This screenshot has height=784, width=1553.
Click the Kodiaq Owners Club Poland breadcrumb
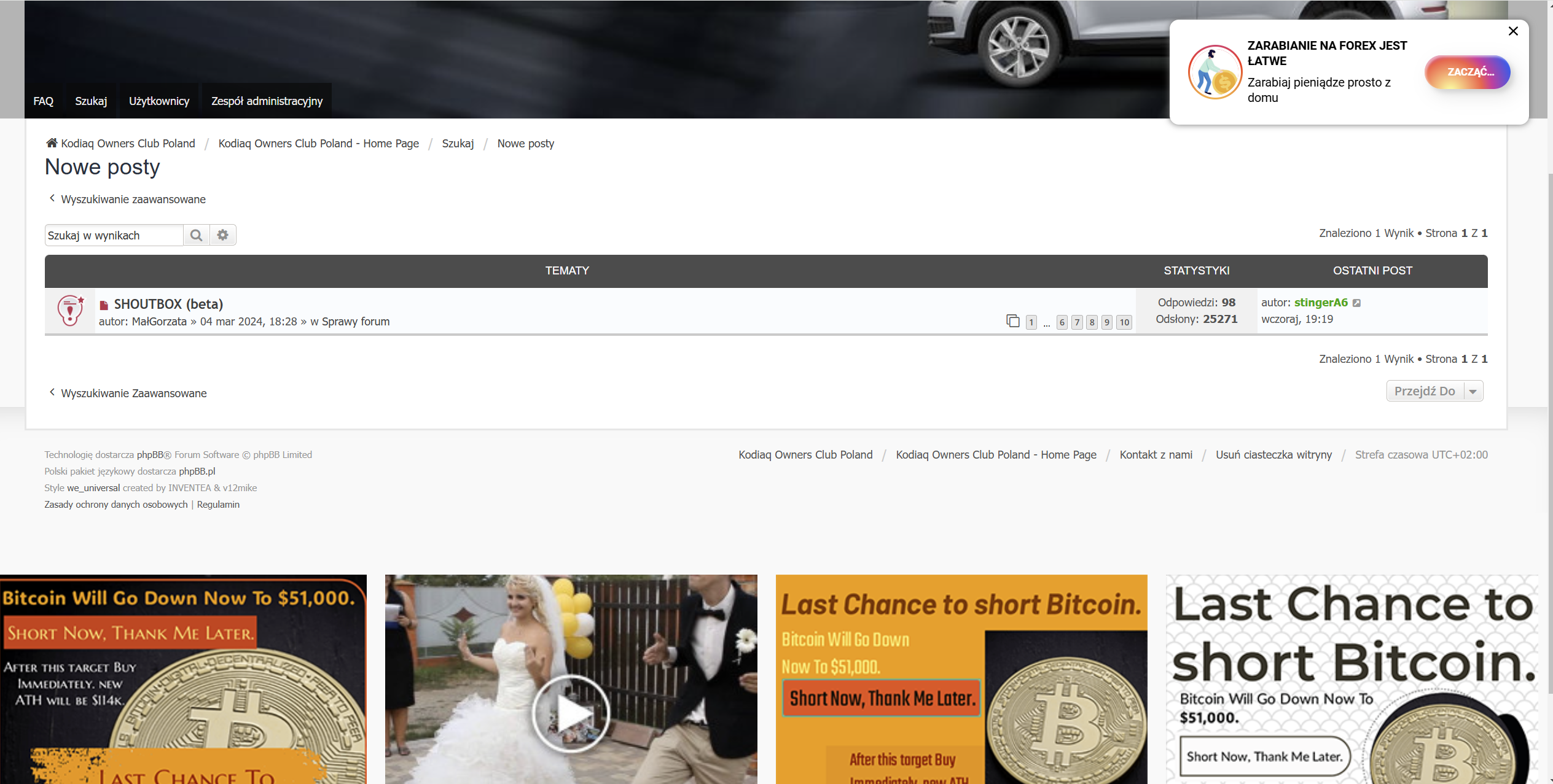(128, 143)
